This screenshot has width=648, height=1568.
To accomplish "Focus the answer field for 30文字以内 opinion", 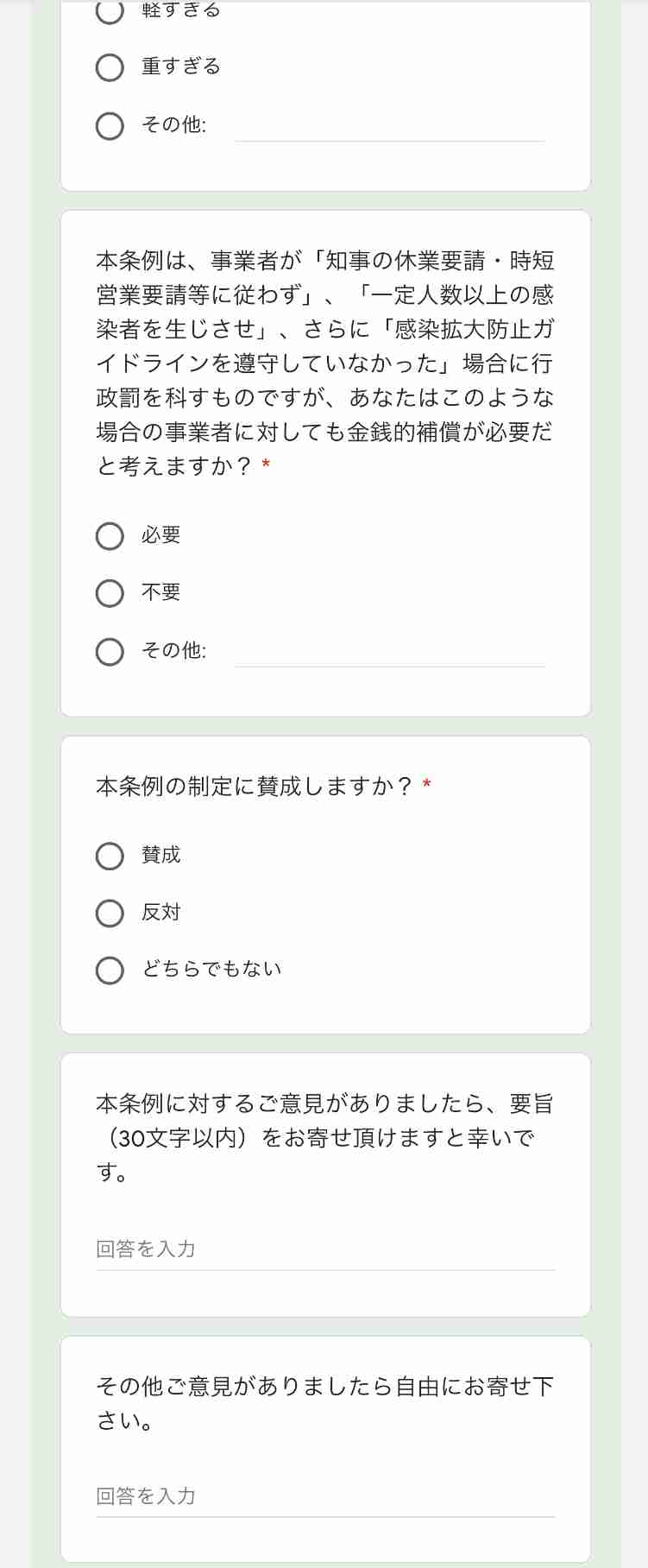I will pos(325,1249).
